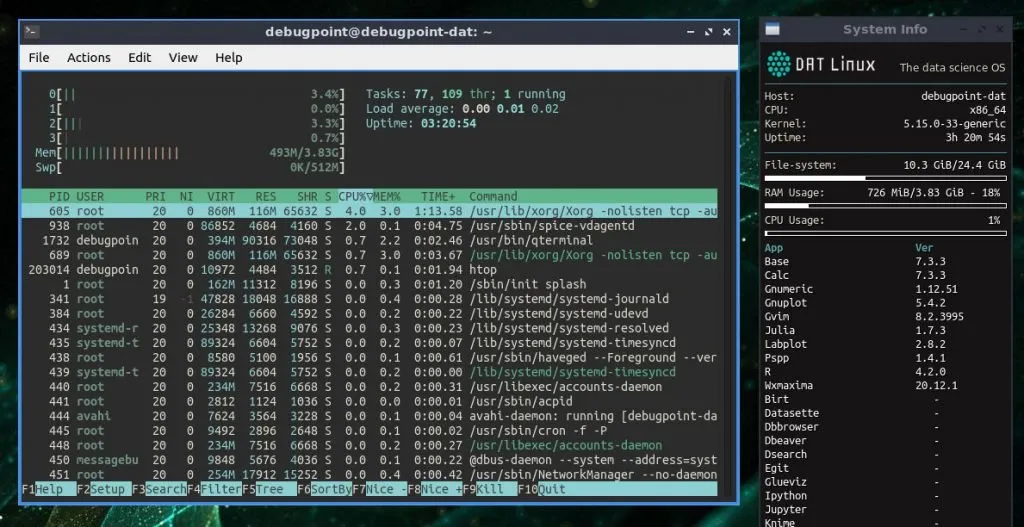Image resolution: width=1024 pixels, height=527 pixels.
Task: Open the View menu
Action: pos(183,58)
